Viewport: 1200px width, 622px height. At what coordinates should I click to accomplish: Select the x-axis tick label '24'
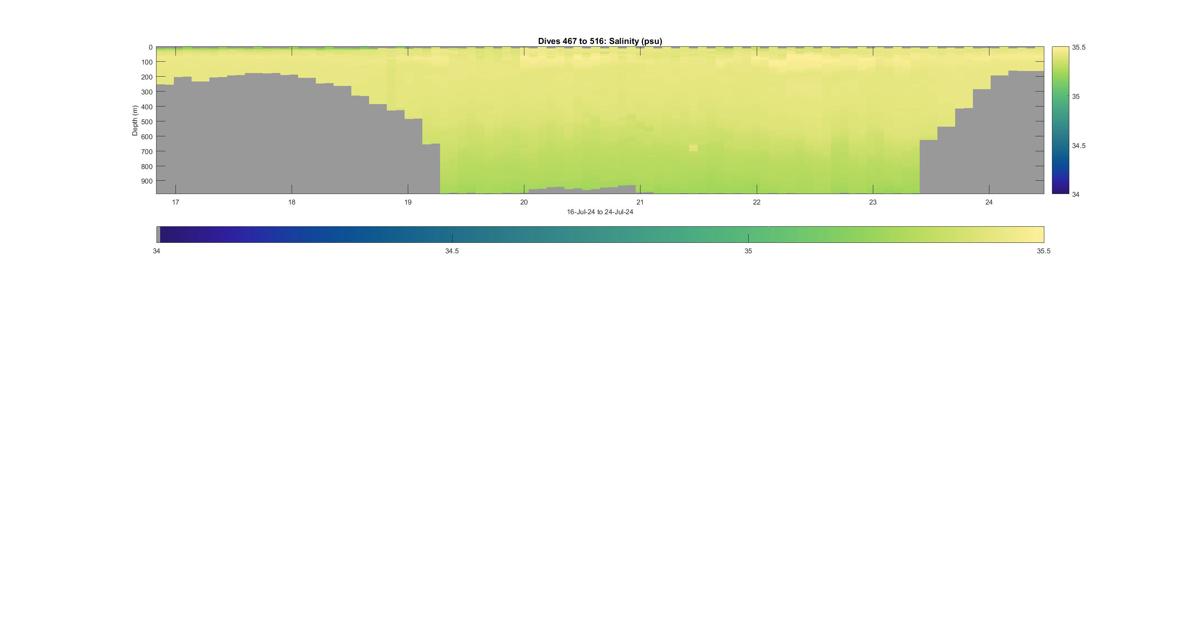pos(989,202)
